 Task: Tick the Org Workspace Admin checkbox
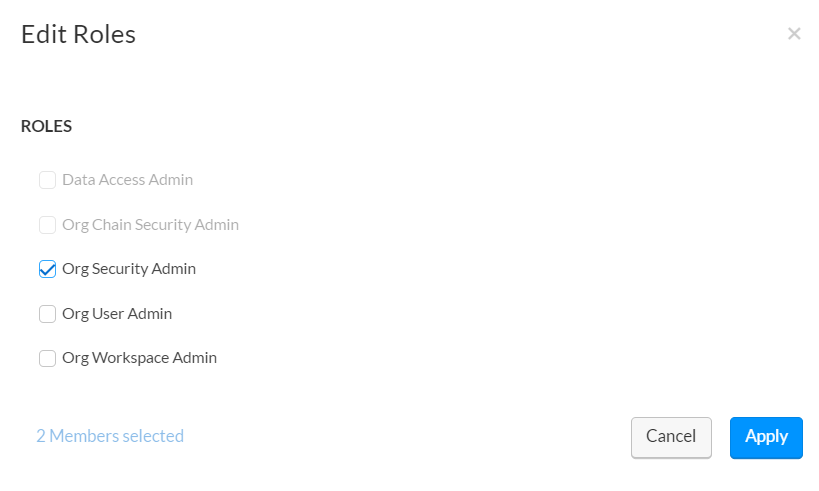tap(47, 358)
